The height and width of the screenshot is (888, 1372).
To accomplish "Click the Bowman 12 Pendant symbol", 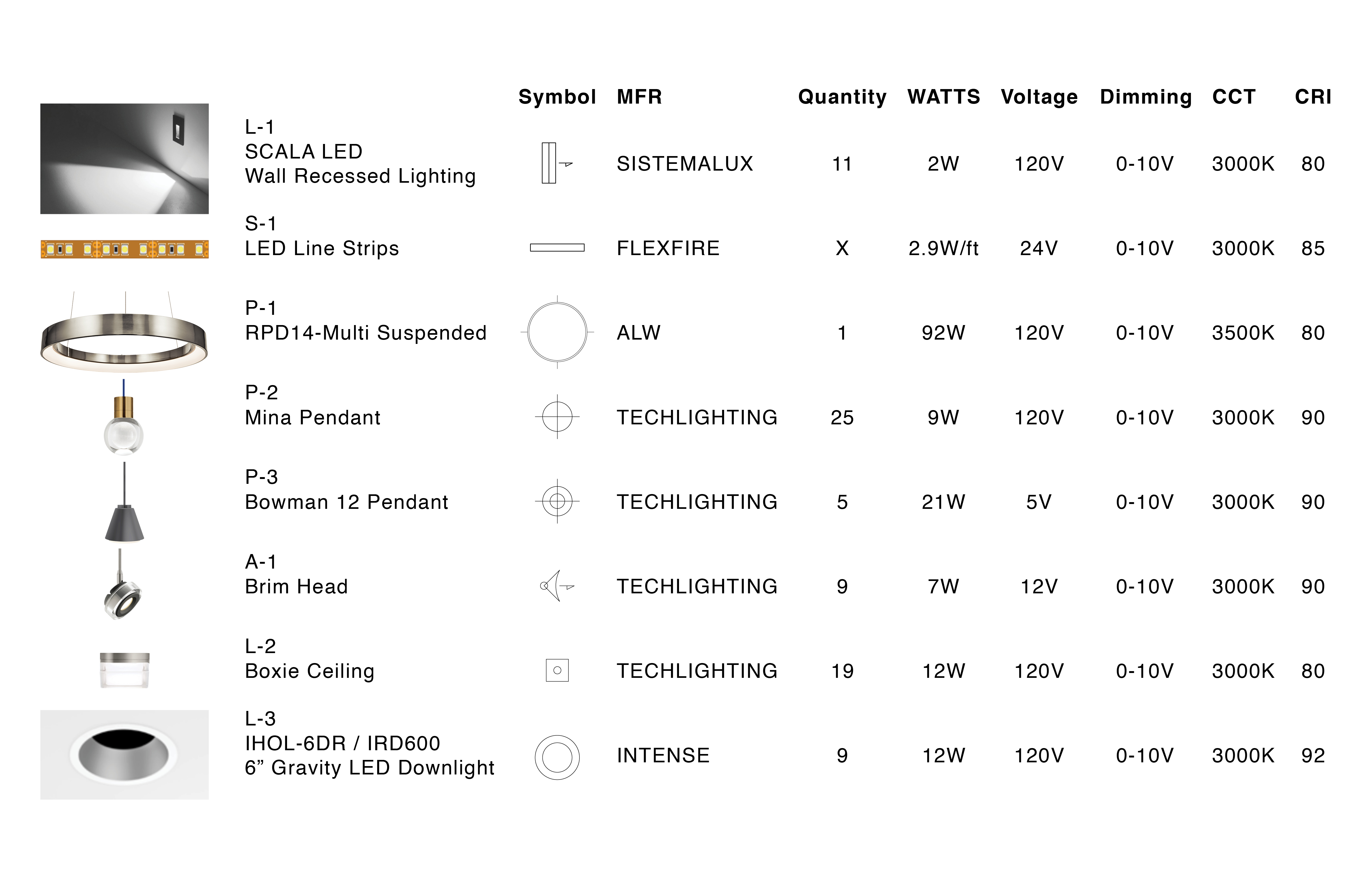I will click(x=557, y=501).
